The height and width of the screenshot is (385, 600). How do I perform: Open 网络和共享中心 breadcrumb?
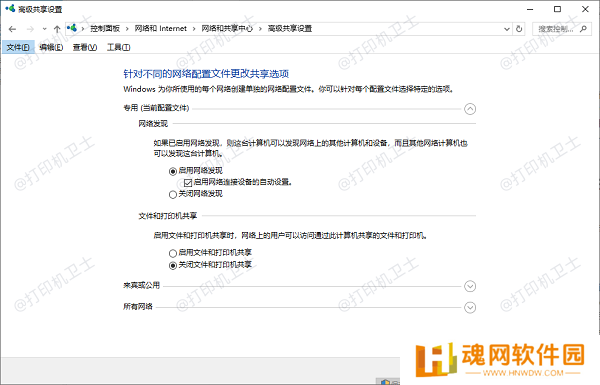tap(227, 29)
